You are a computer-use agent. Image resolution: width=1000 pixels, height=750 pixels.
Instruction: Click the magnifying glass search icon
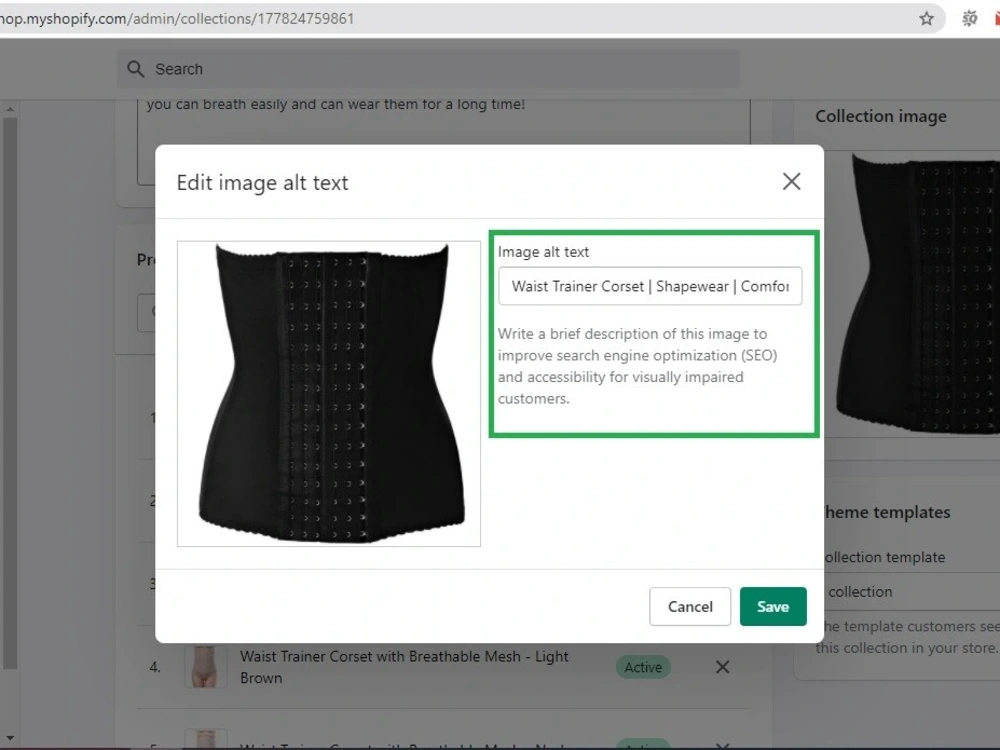tap(135, 69)
